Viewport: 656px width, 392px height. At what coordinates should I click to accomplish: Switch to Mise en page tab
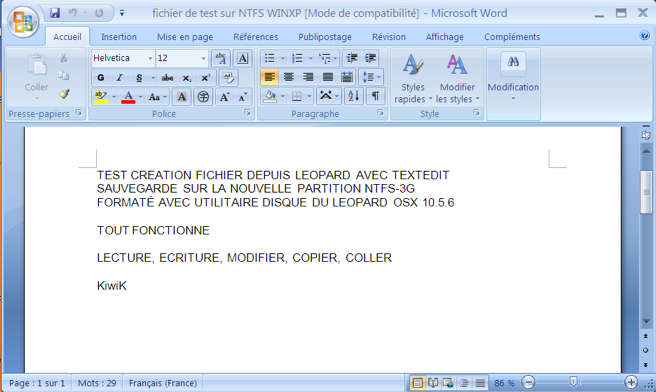[x=185, y=37]
